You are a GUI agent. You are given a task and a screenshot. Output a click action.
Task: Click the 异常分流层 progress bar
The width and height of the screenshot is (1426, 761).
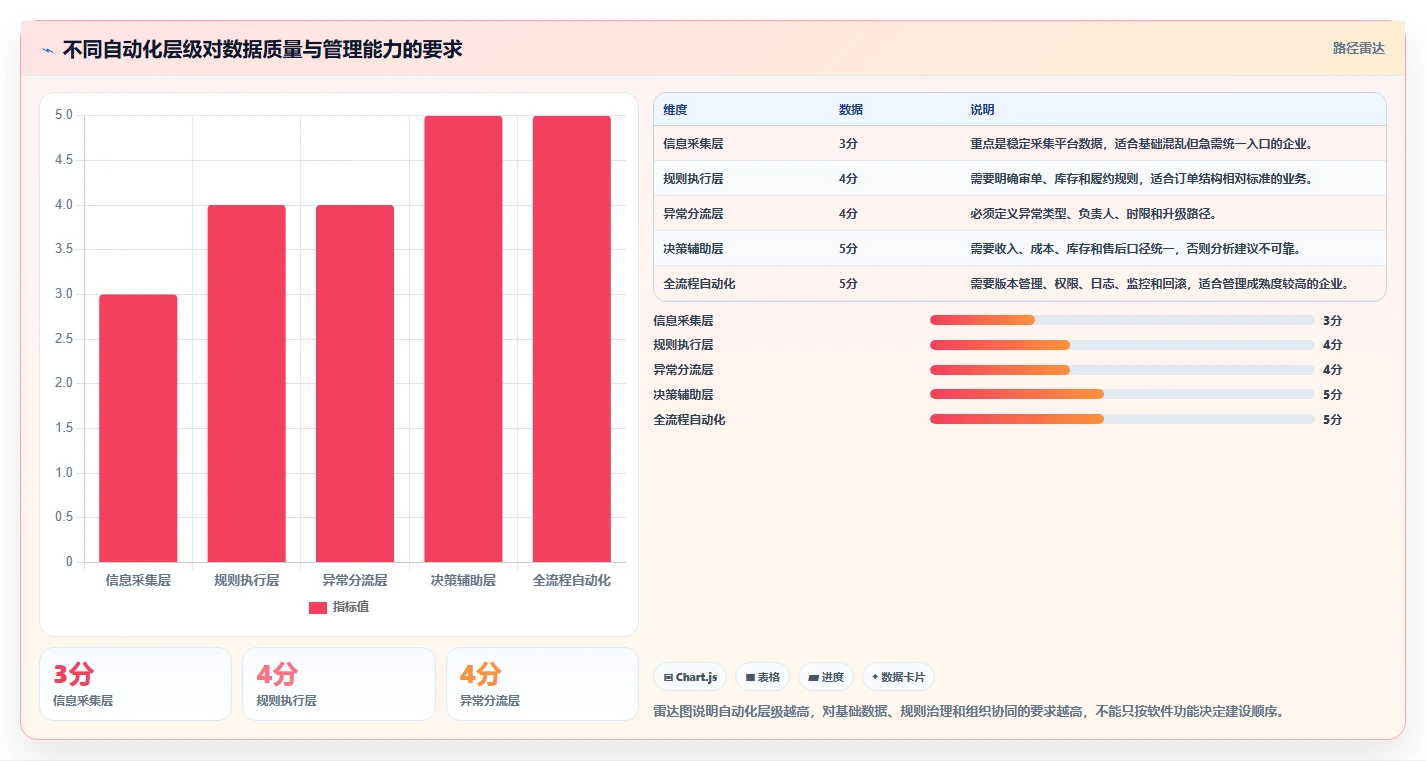1122,370
